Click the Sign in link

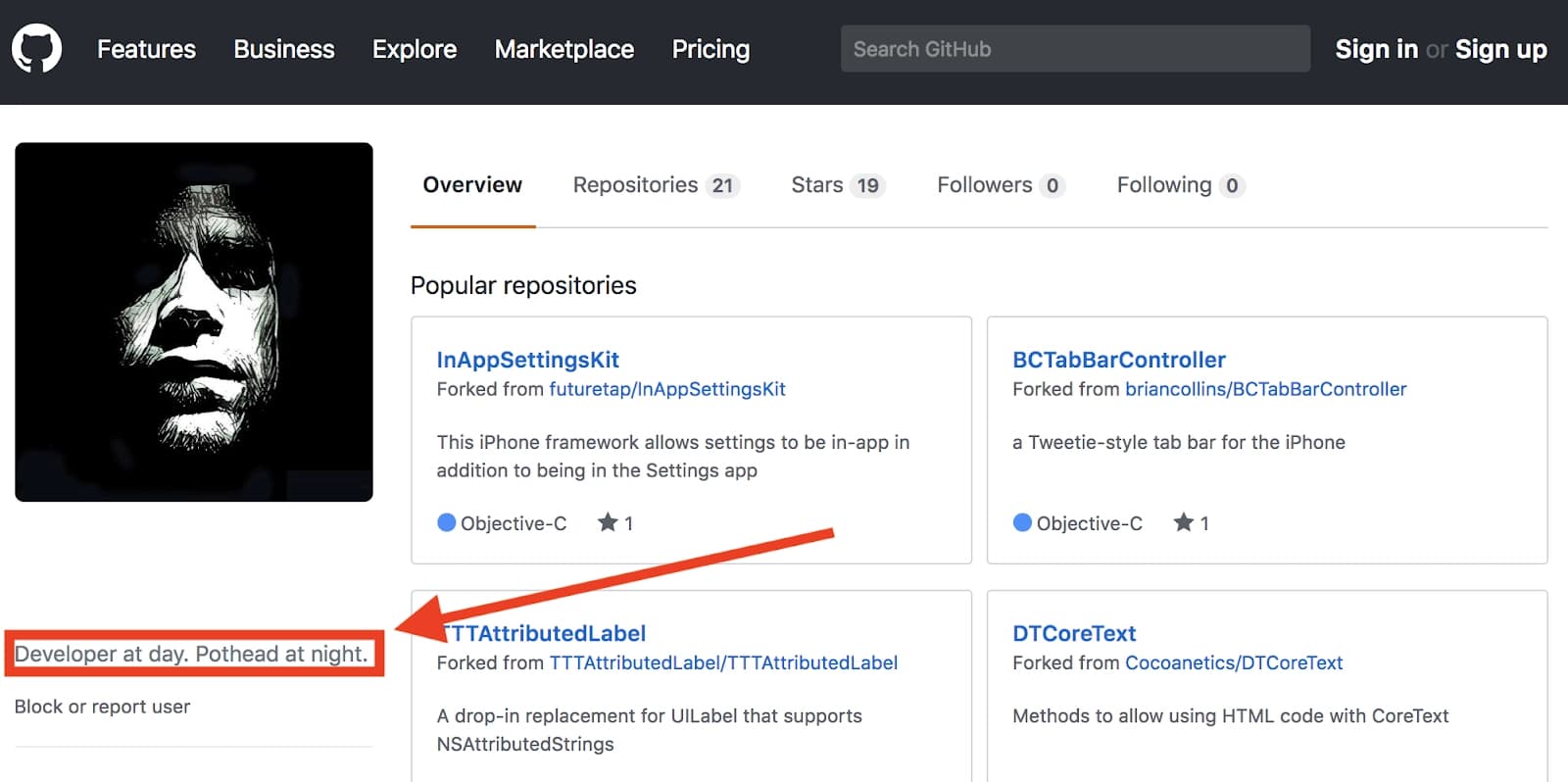coord(1376,49)
